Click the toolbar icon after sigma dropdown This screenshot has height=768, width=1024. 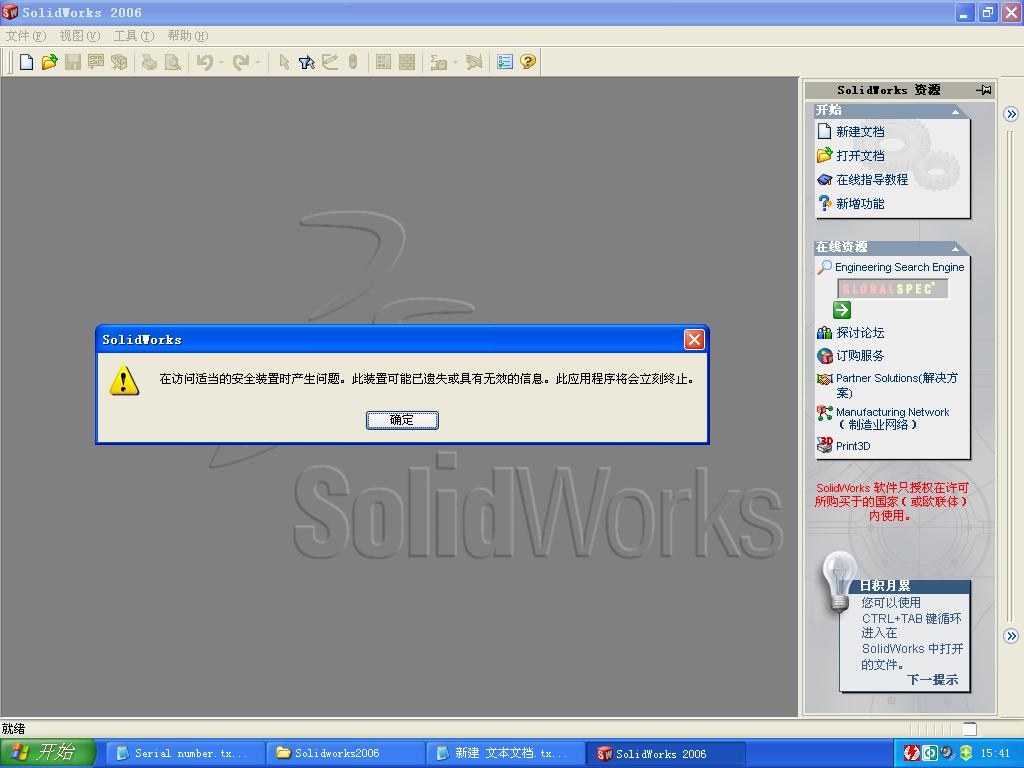(473, 62)
